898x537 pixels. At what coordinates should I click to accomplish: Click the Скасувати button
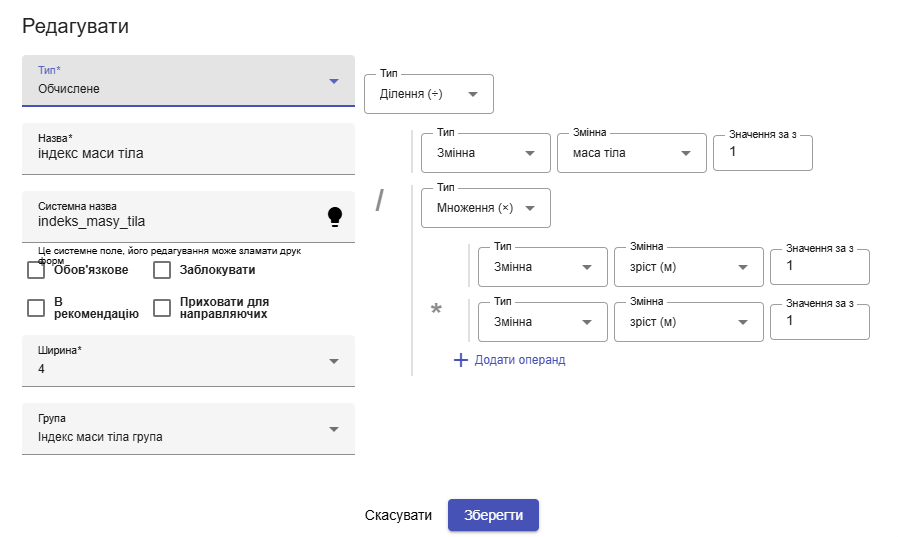coord(398,515)
